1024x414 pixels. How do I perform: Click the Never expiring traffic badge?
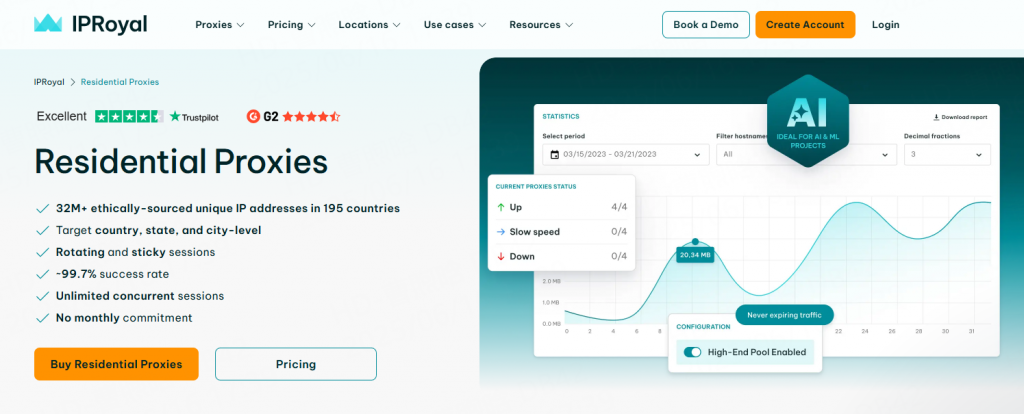point(784,315)
